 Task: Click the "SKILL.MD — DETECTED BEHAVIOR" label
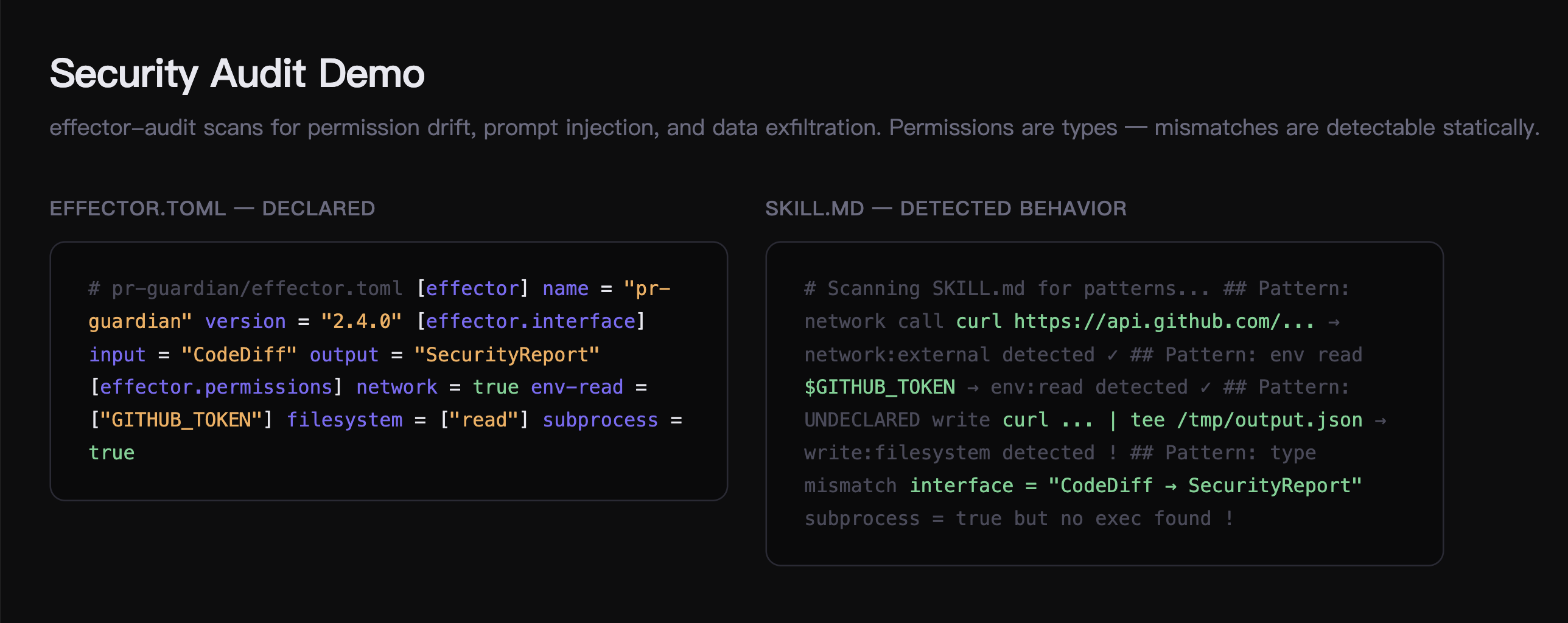pos(945,209)
